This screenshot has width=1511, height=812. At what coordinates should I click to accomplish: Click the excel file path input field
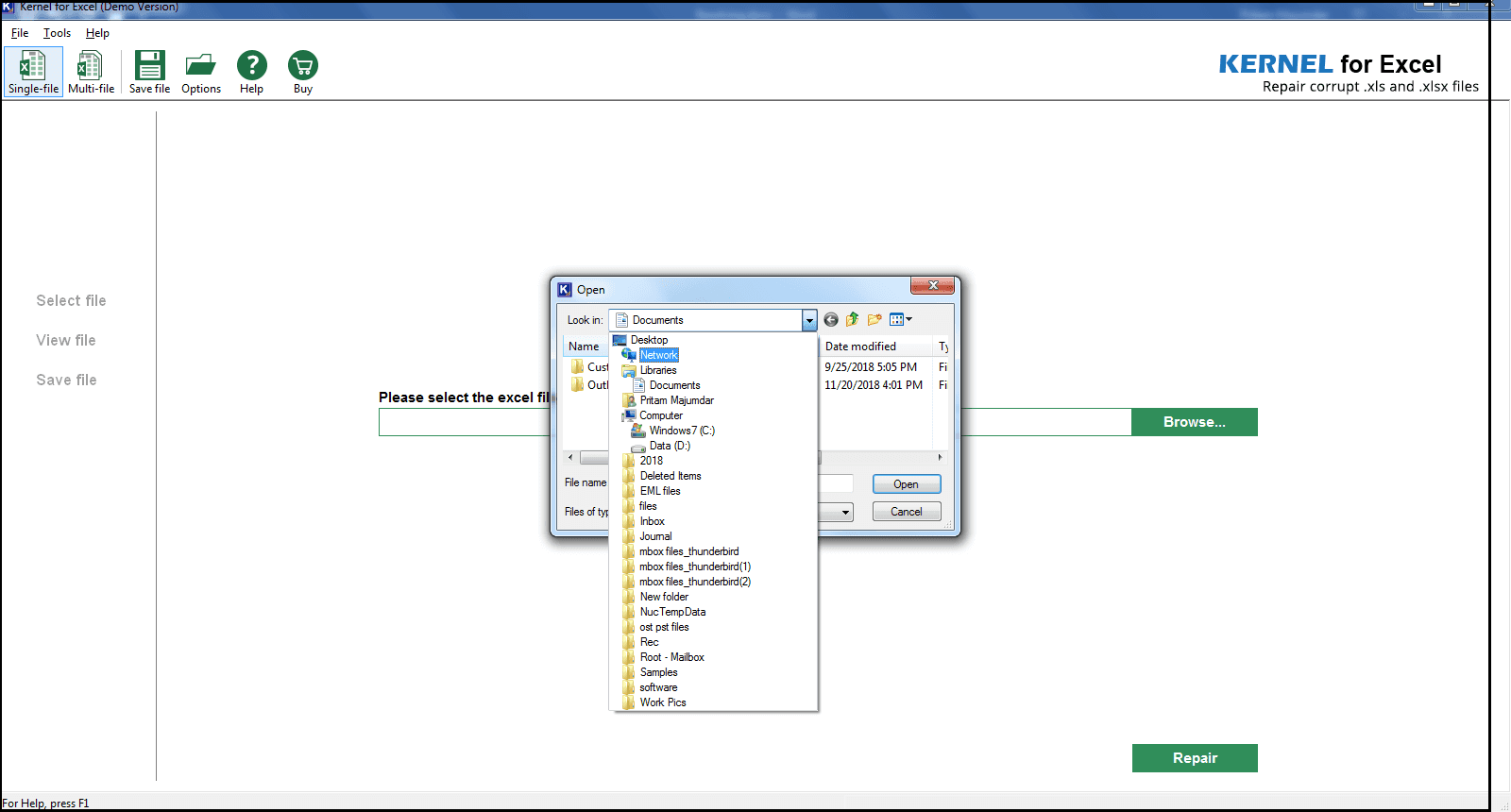click(x=755, y=422)
